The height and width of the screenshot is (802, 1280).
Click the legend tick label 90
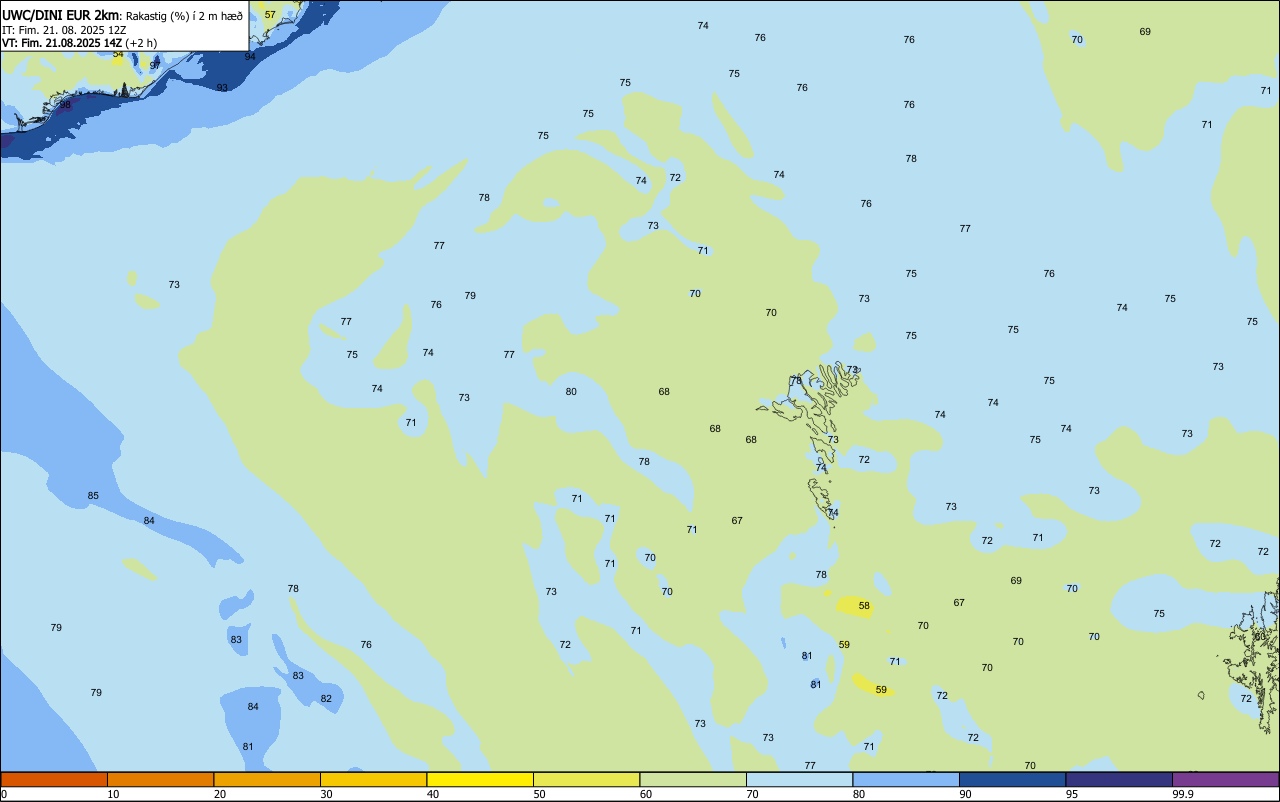pos(966,794)
